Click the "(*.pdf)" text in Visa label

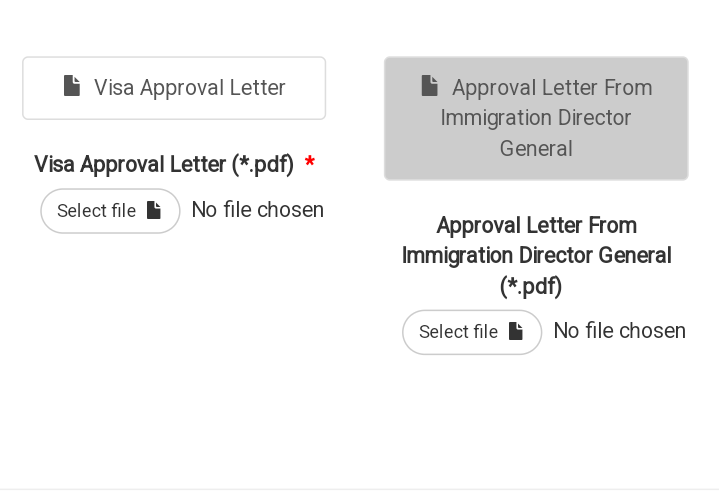[x=262, y=164]
